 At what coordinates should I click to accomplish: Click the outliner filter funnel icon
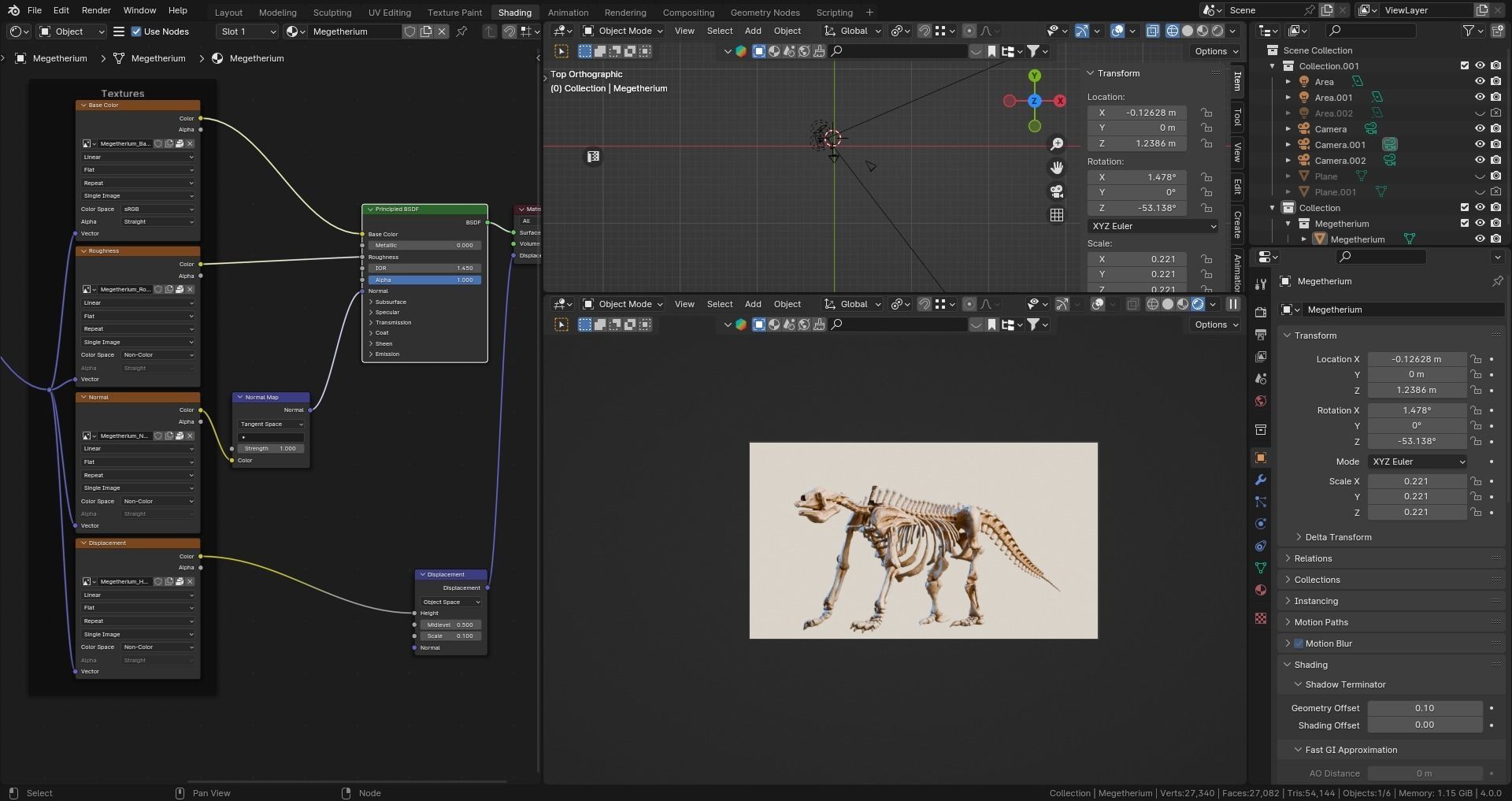pyautogui.click(x=1468, y=31)
